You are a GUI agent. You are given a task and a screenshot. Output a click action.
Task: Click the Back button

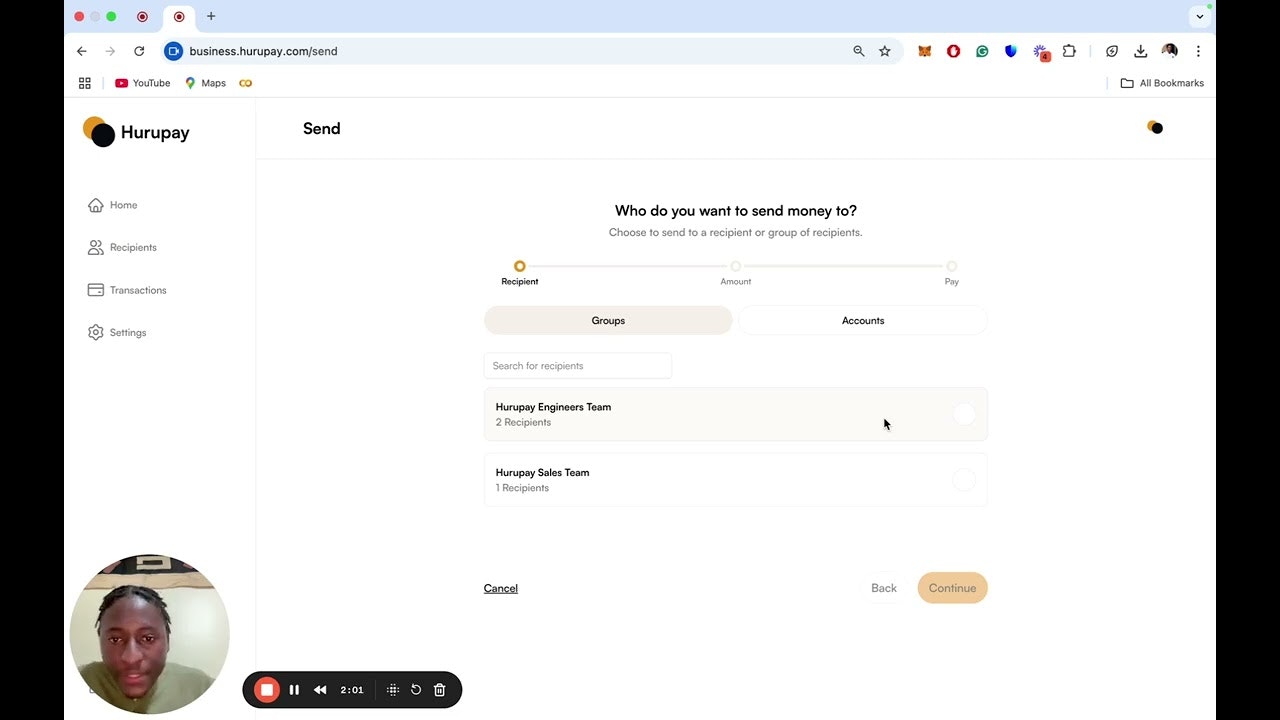point(884,588)
